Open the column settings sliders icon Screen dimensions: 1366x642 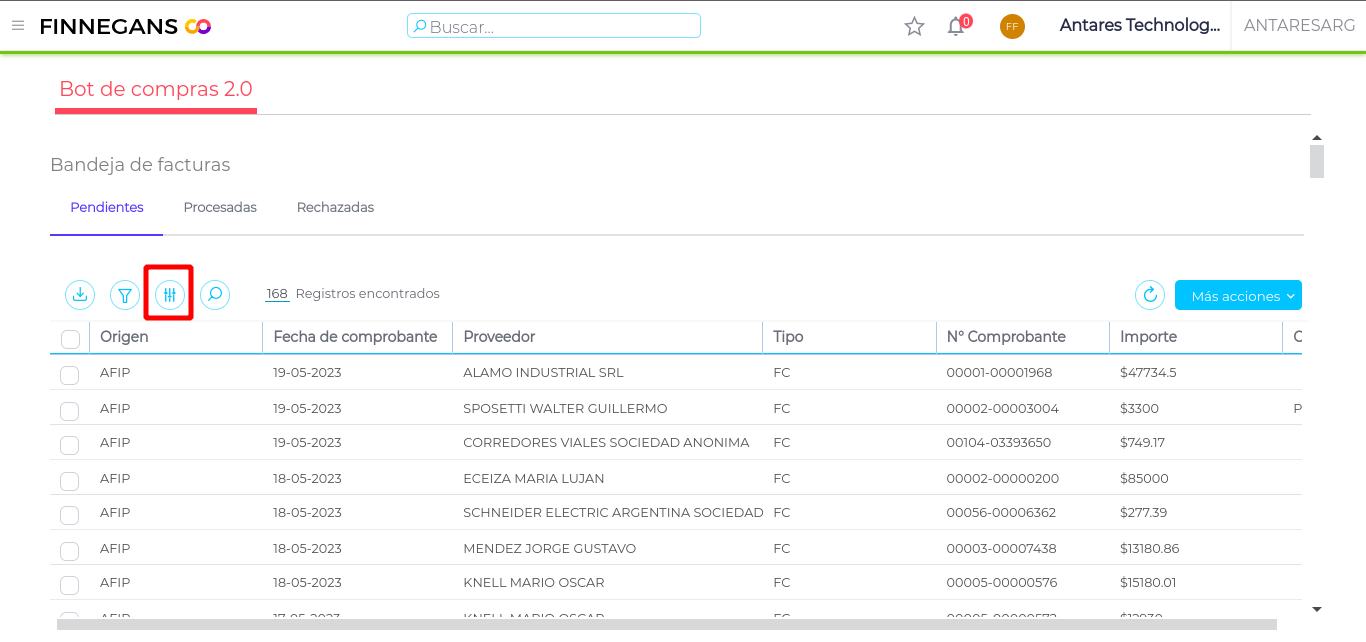pos(170,295)
